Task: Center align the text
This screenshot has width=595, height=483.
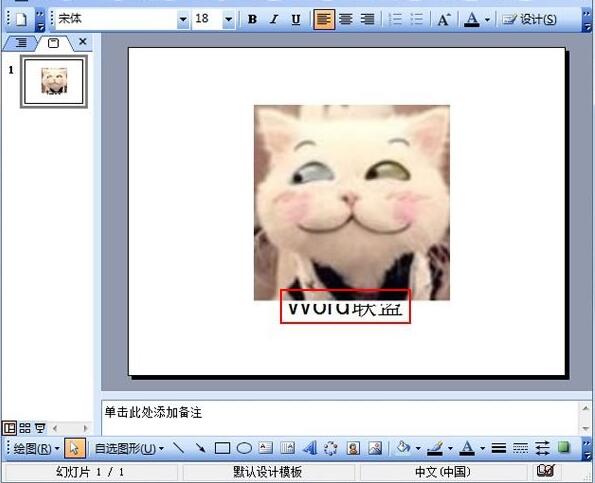Action: tap(346, 19)
